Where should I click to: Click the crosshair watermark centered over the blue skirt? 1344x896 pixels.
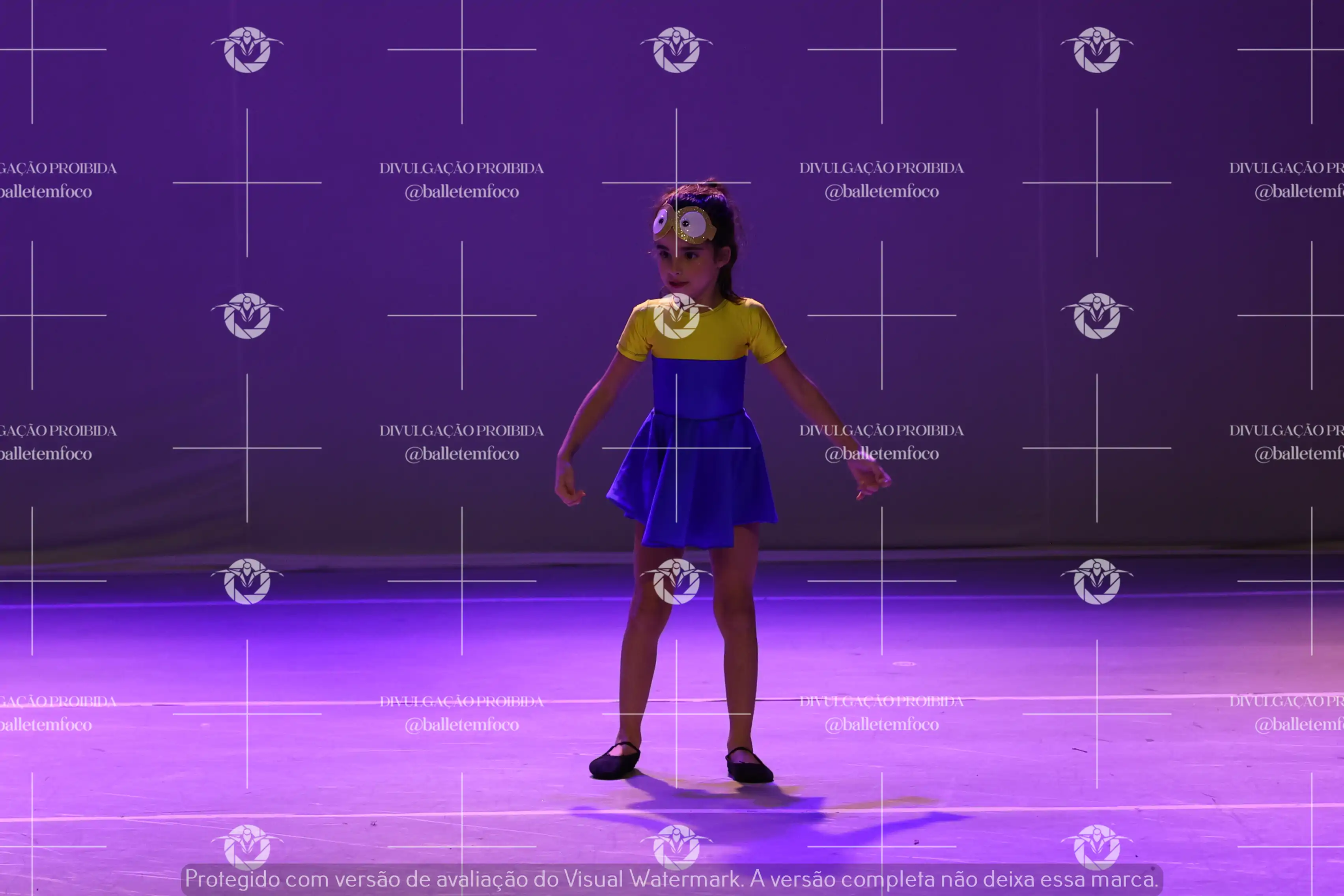(x=676, y=448)
